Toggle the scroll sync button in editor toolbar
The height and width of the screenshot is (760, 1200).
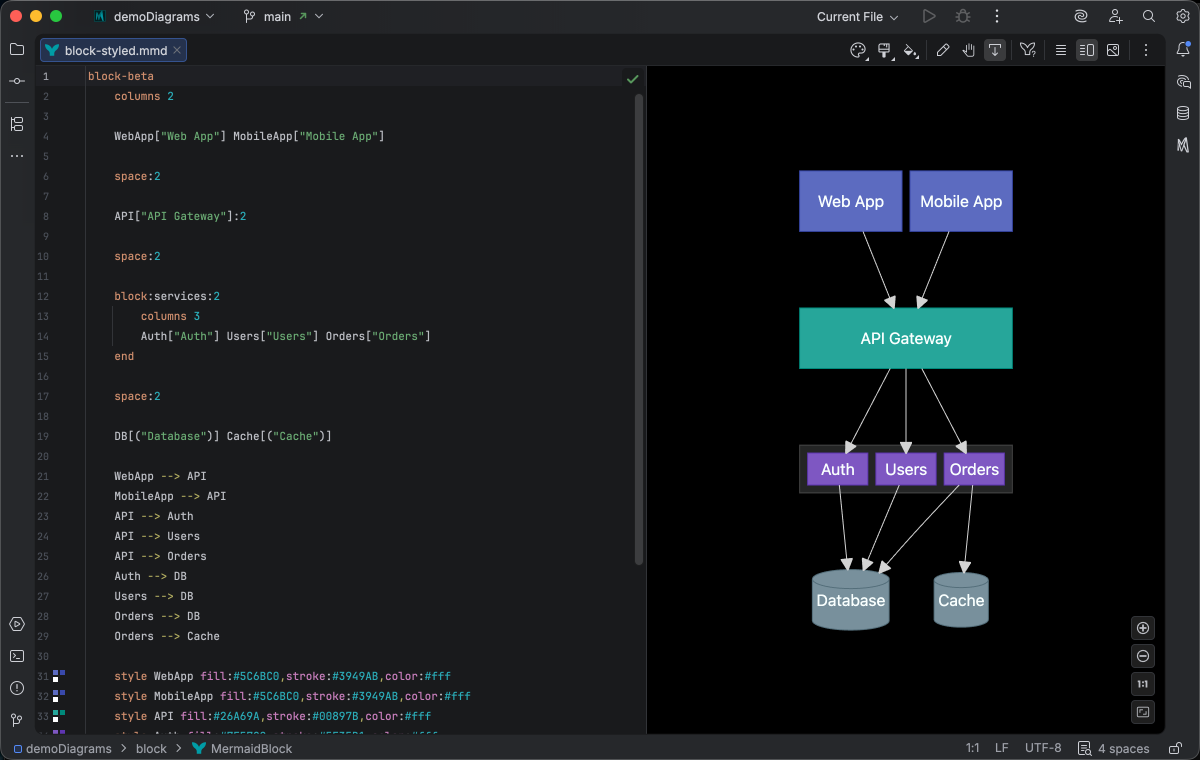coord(995,50)
